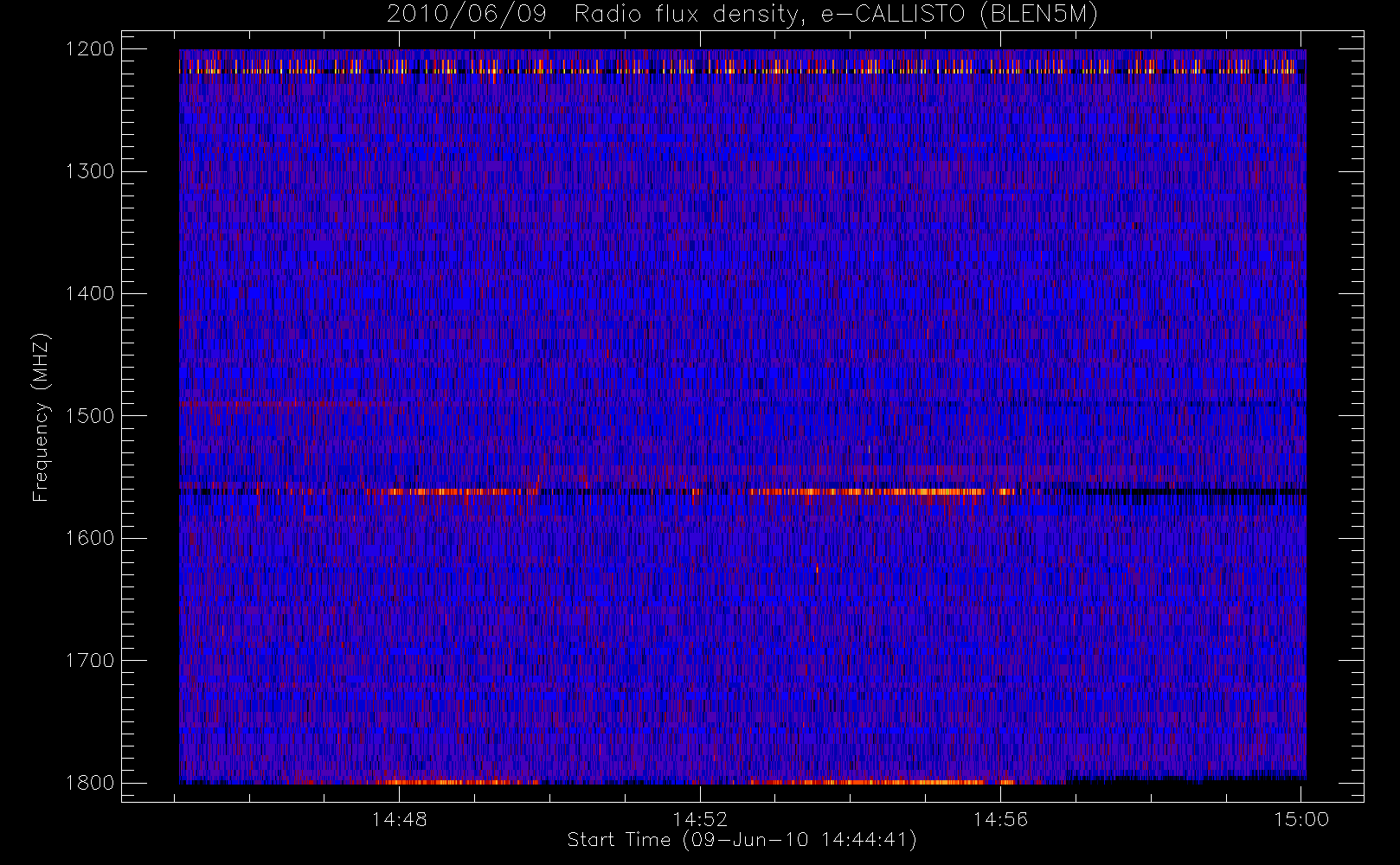Click the 'Frequency (MHZ)' axis title
The image size is (1400, 865).
click(x=41, y=417)
